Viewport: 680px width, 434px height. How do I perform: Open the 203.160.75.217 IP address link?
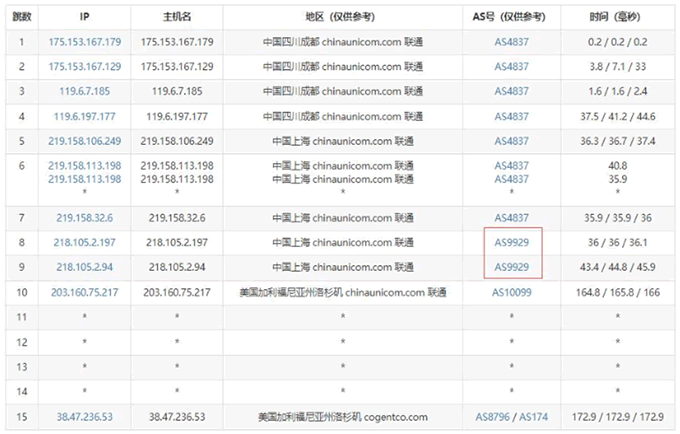(x=85, y=292)
